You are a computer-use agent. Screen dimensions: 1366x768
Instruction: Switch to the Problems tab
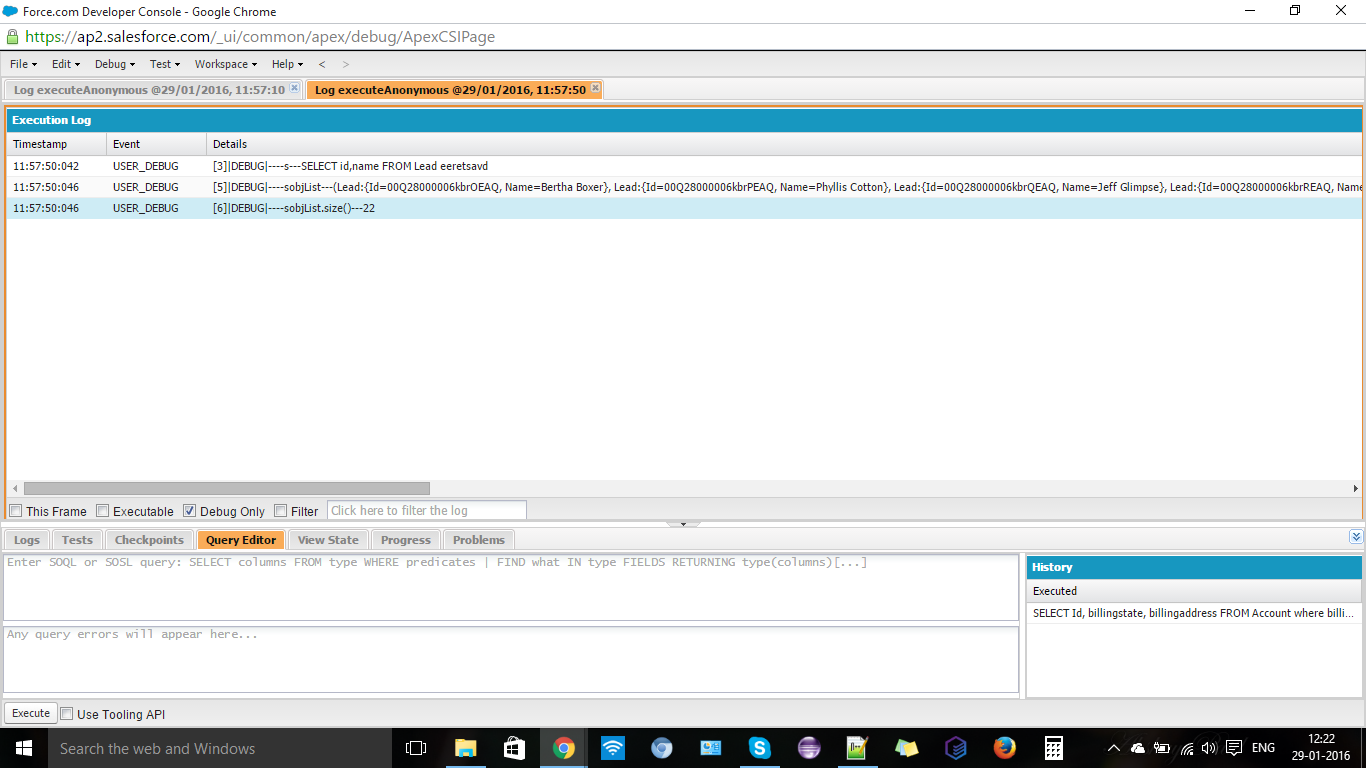(x=479, y=540)
